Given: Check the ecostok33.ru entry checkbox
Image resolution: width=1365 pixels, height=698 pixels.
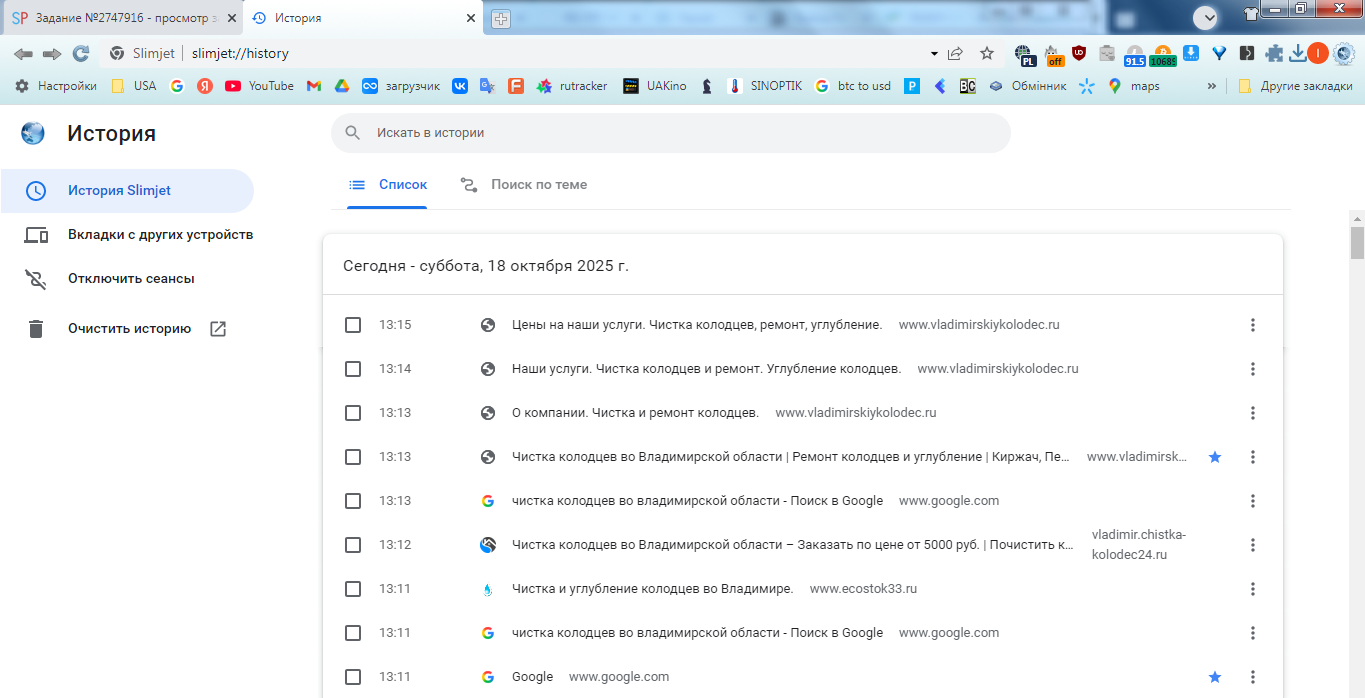Looking at the screenshot, I should point(353,589).
